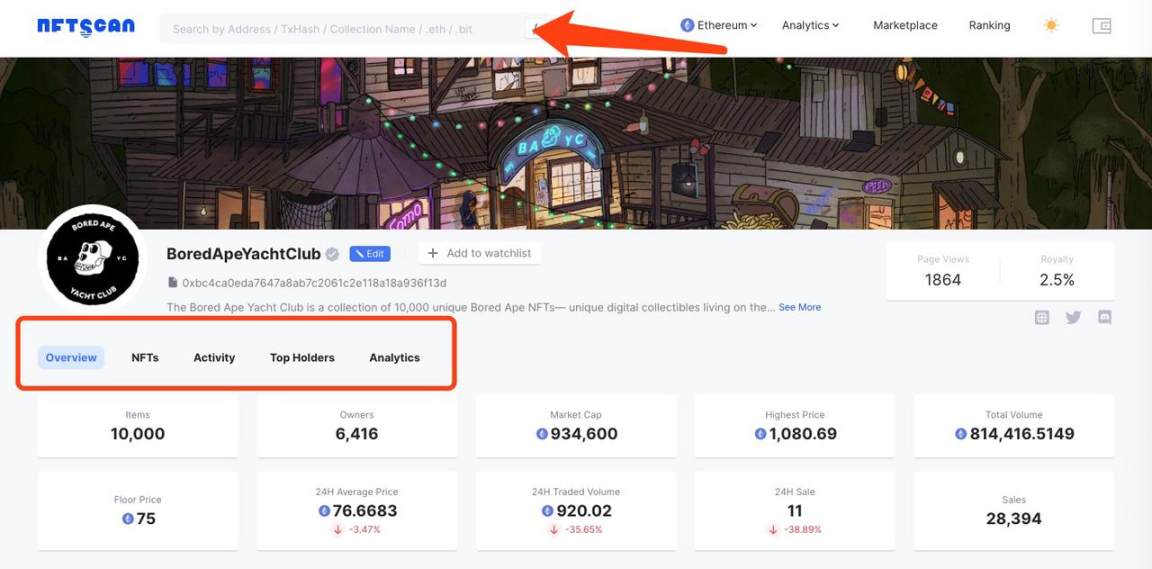
Task: Open the wallet icon in header
Action: coord(1101,26)
